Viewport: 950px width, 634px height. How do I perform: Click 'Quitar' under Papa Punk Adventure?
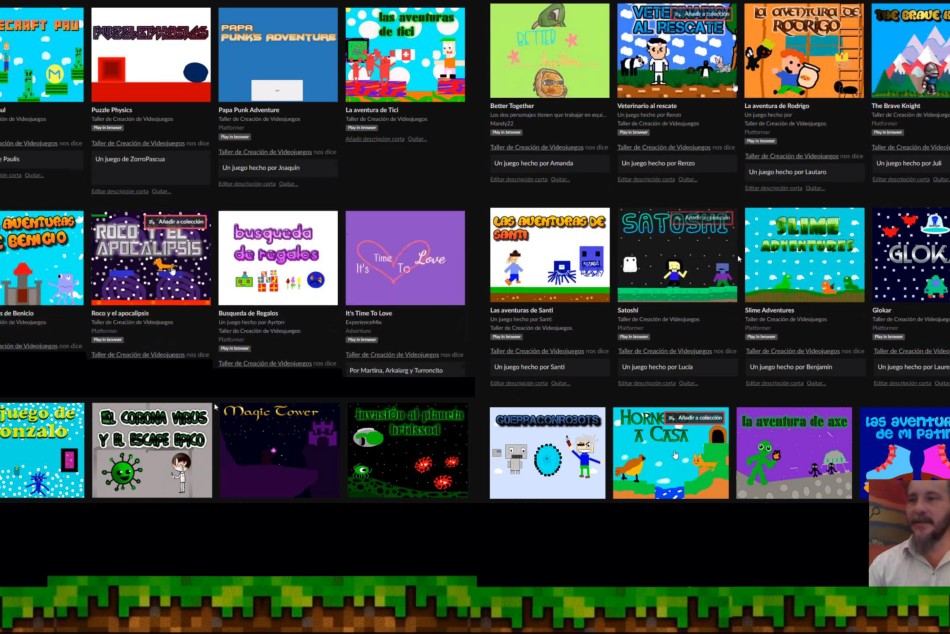click(288, 184)
